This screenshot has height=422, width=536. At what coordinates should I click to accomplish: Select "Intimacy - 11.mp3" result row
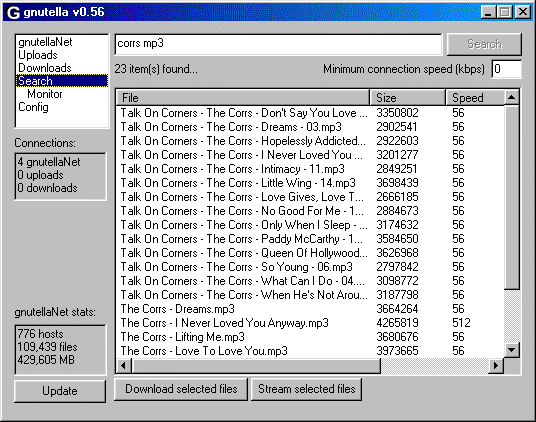[x=310, y=169]
